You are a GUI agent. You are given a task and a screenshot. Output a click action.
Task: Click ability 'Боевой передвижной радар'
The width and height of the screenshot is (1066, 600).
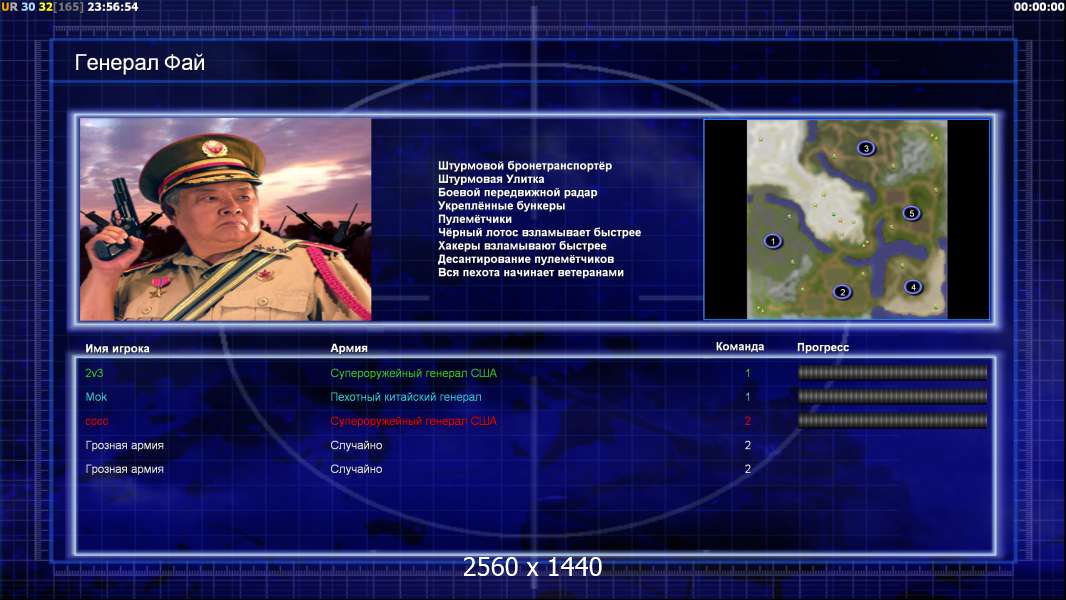(x=517, y=192)
